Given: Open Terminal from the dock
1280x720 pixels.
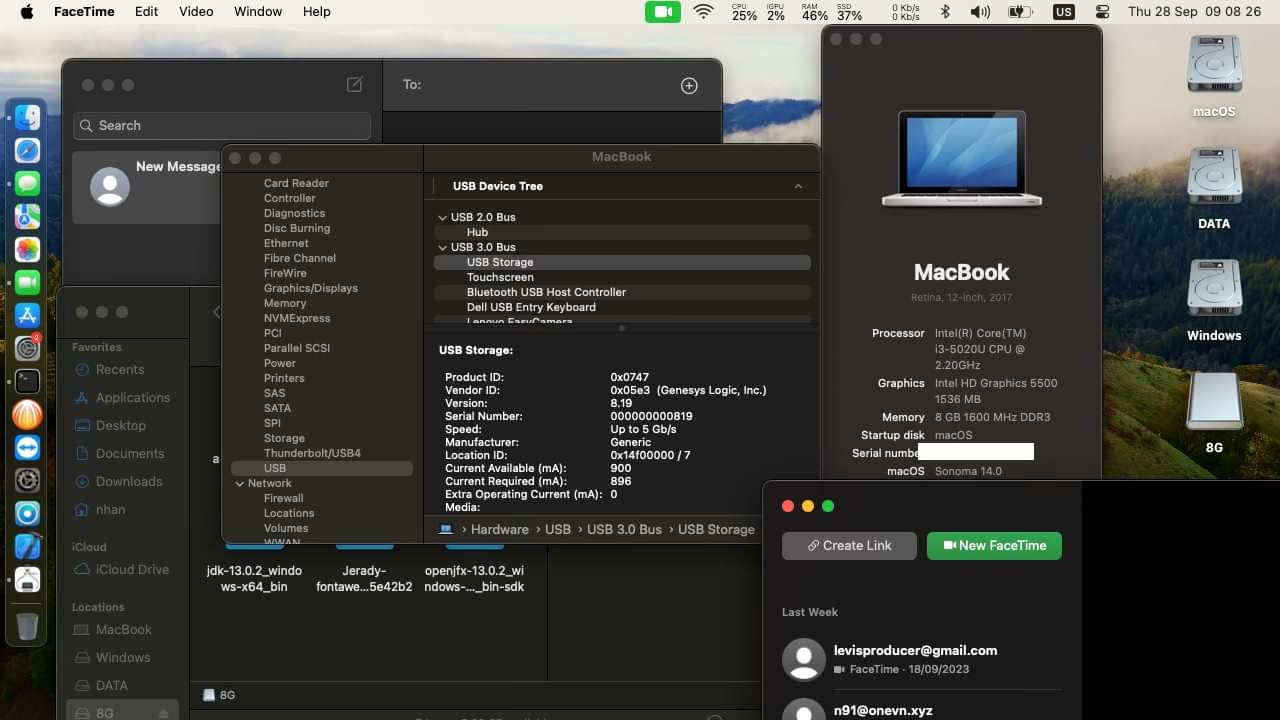Looking at the screenshot, I should pos(27,381).
